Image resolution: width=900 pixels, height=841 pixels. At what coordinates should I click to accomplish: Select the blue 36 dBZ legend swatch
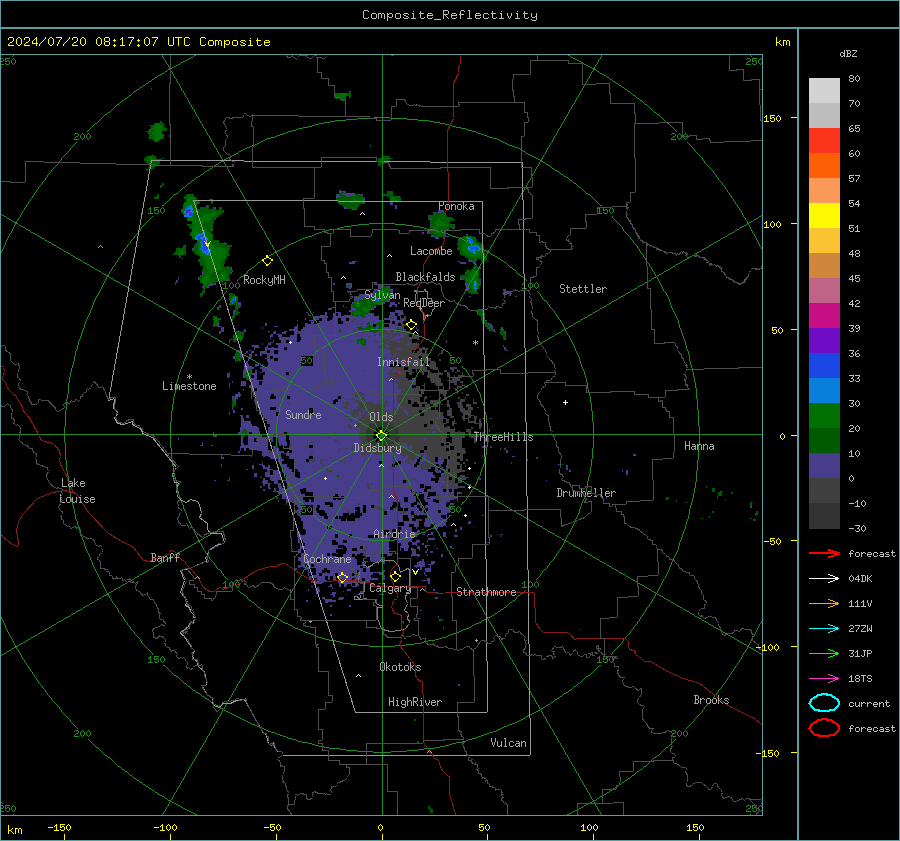pos(824,365)
